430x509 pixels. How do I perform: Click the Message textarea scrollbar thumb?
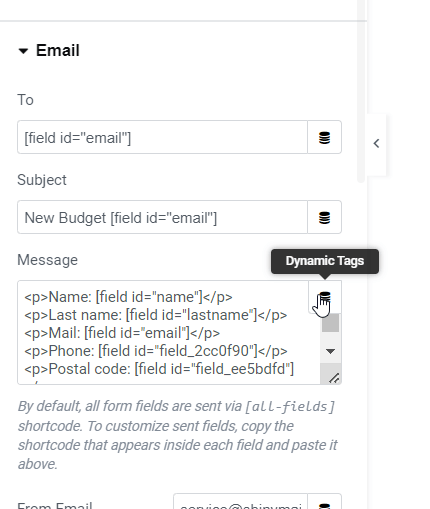[x=330, y=323]
